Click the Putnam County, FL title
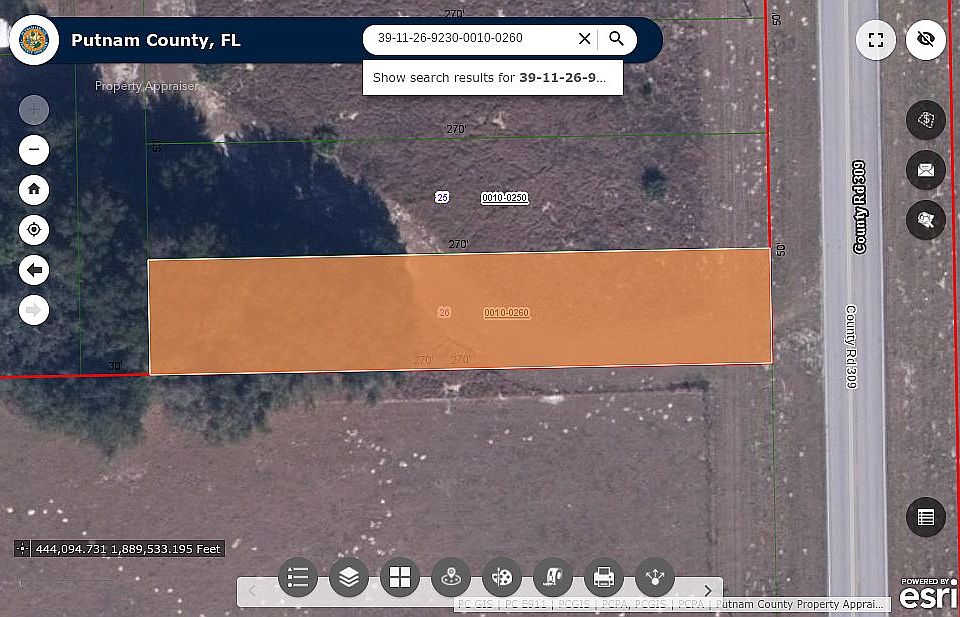960x617 pixels. point(156,40)
